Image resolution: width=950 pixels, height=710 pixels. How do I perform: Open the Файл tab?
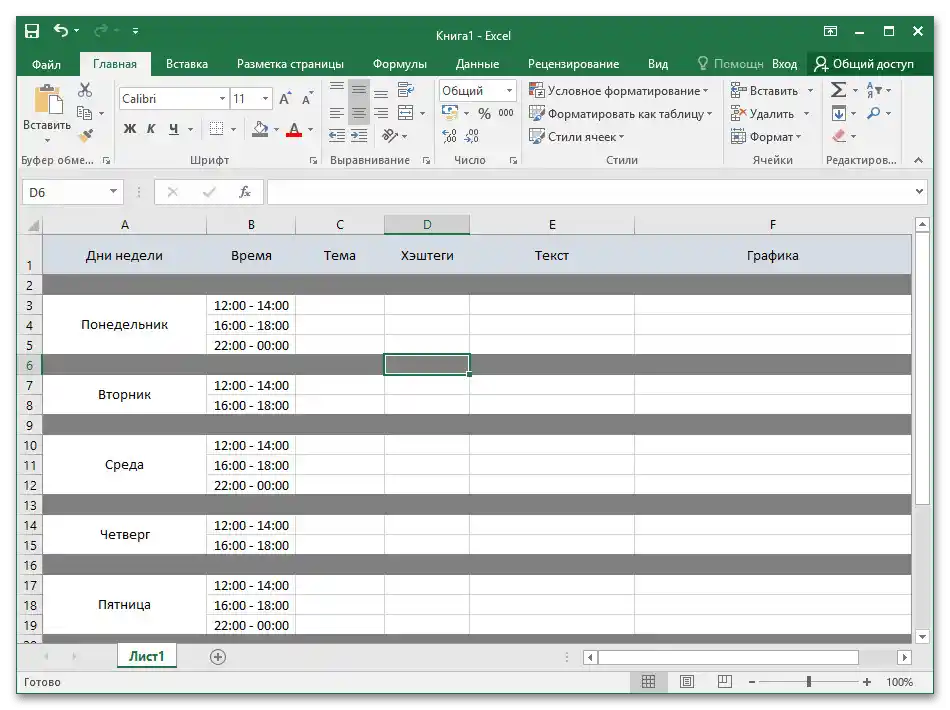click(x=46, y=64)
